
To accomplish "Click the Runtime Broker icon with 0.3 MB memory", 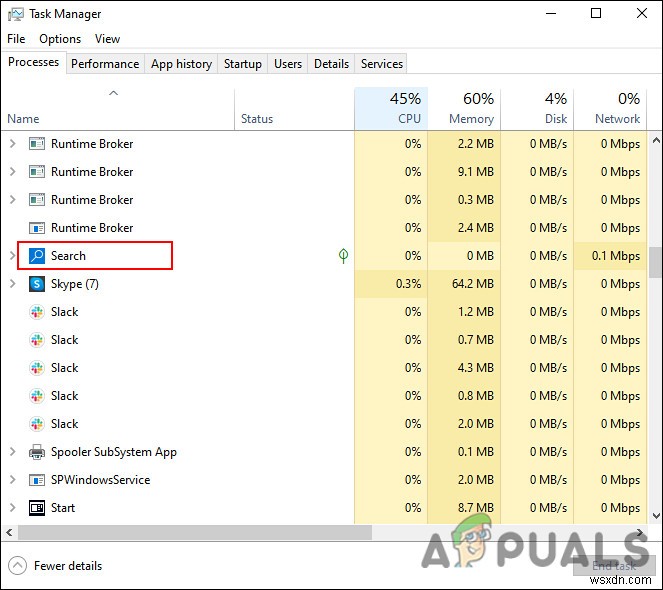I will pos(37,200).
